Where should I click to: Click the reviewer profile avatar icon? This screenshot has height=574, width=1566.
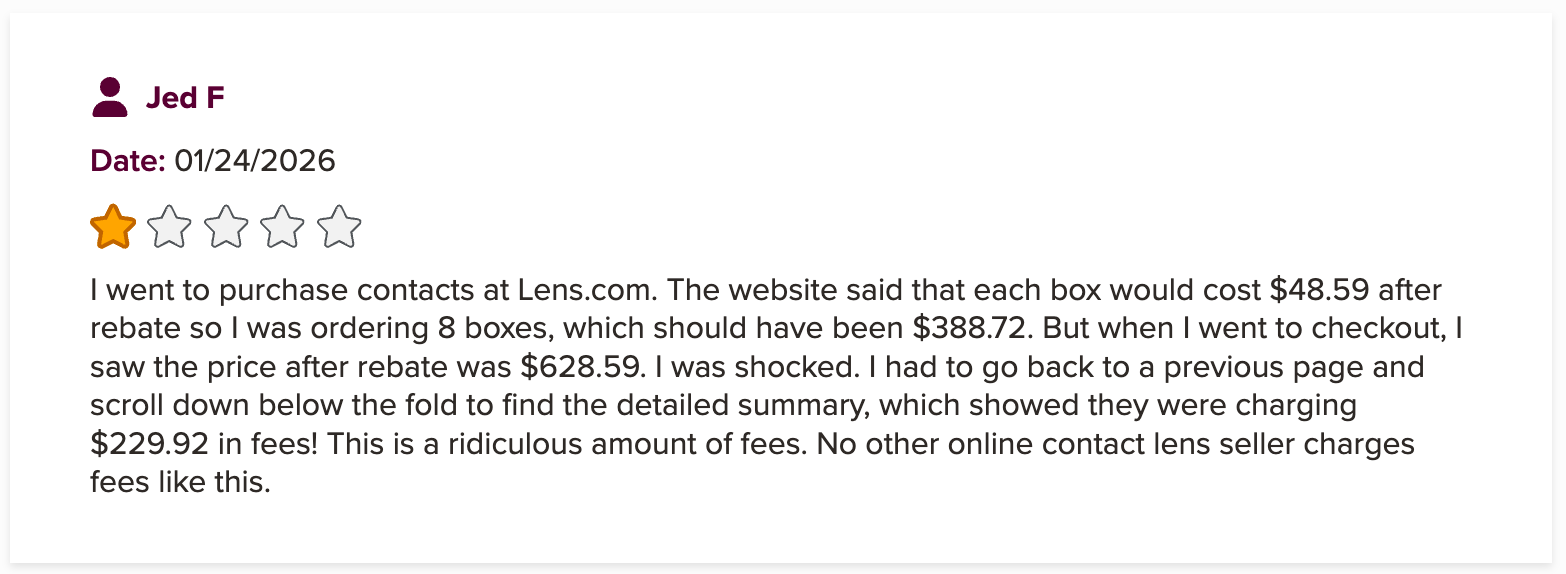pos(109,98)
